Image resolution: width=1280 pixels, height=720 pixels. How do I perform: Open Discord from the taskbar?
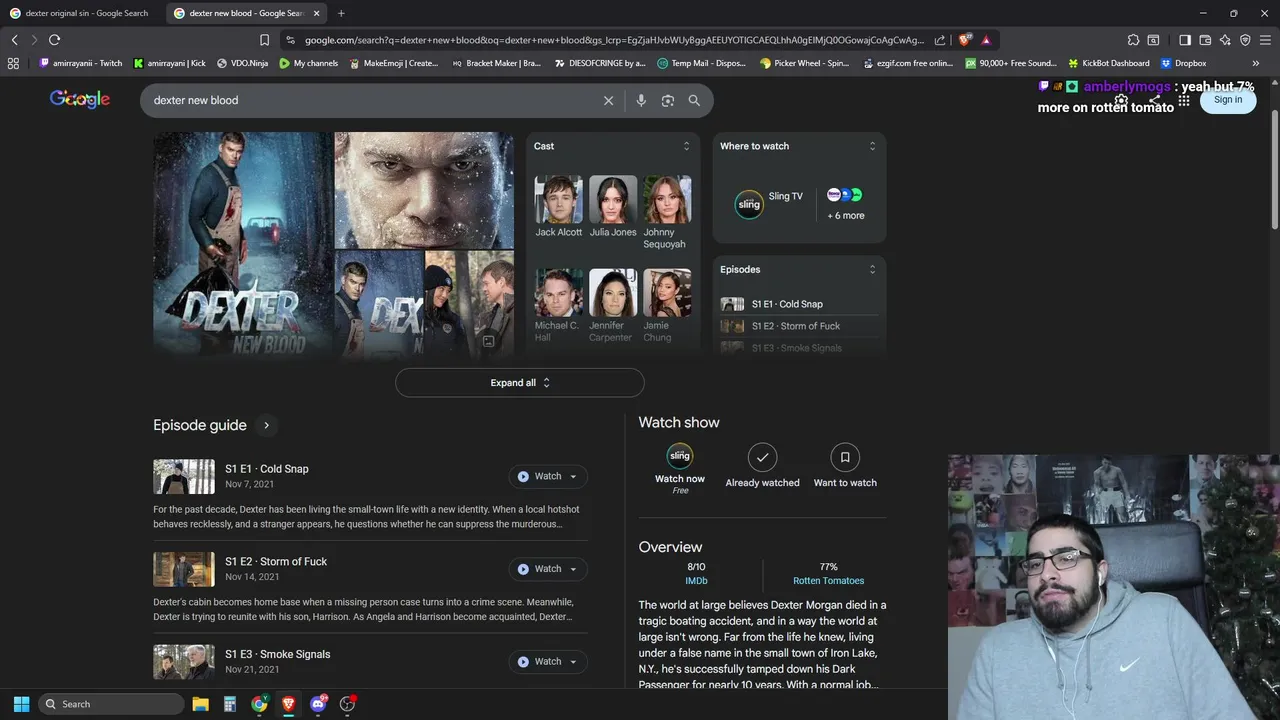[318, 704]
